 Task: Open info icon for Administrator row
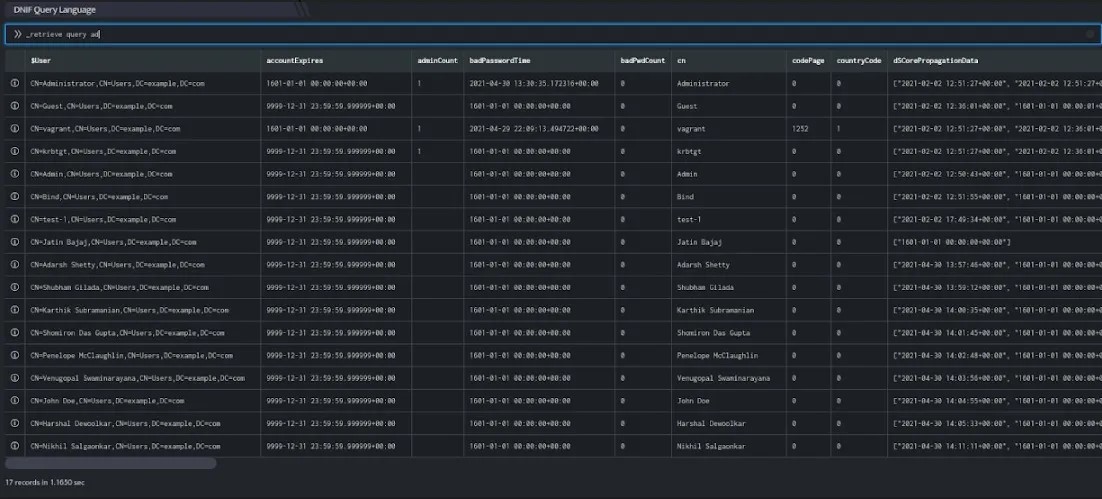point(15,84)
